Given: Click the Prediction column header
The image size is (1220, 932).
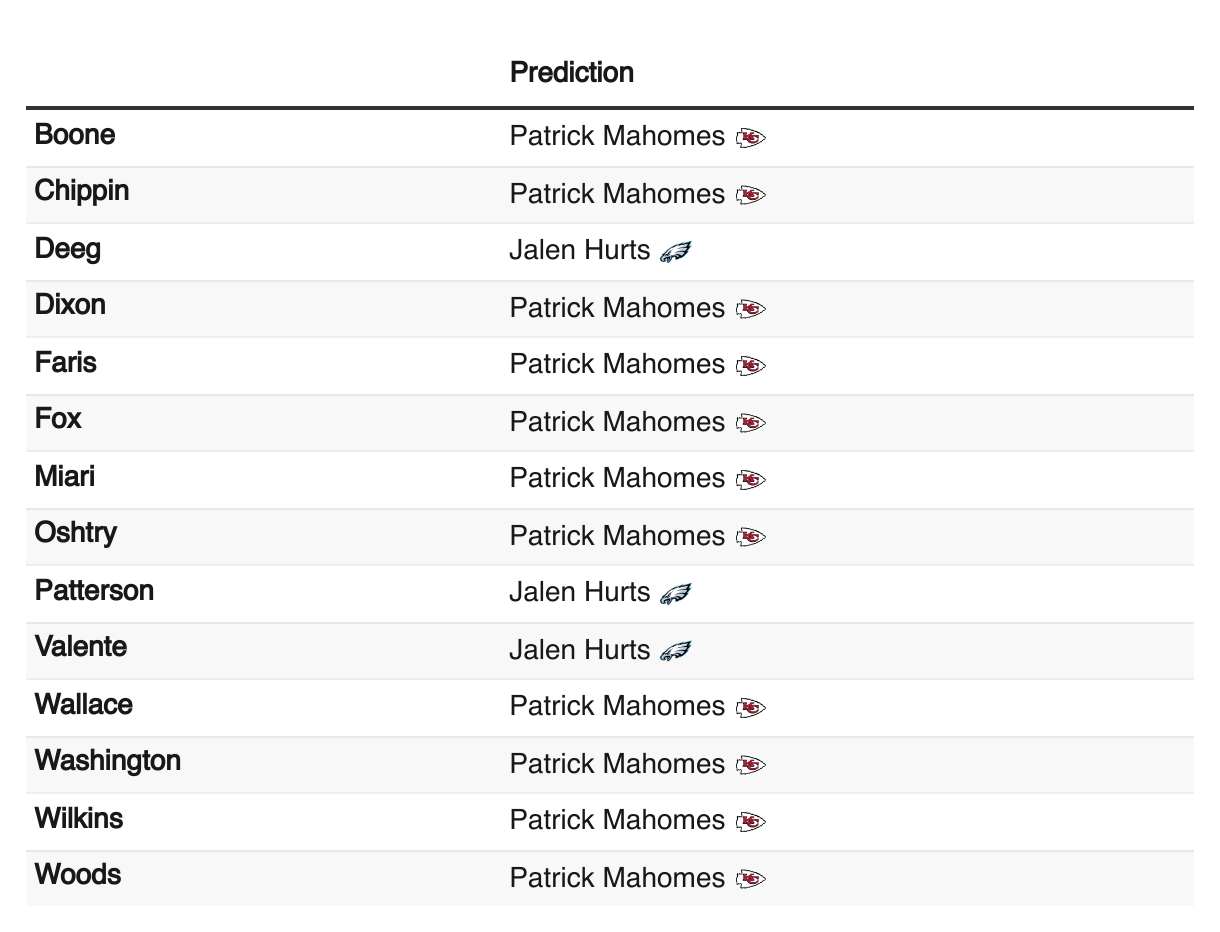Looking at the screenshot, I should [572, 72].
